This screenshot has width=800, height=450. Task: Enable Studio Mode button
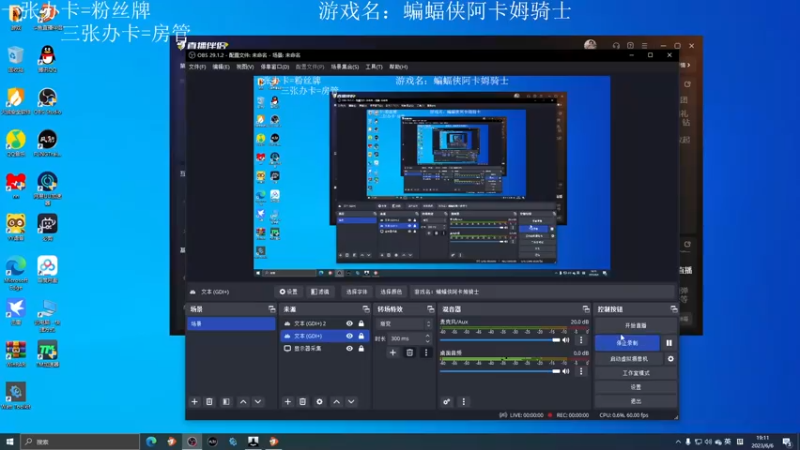click(636, 373)
